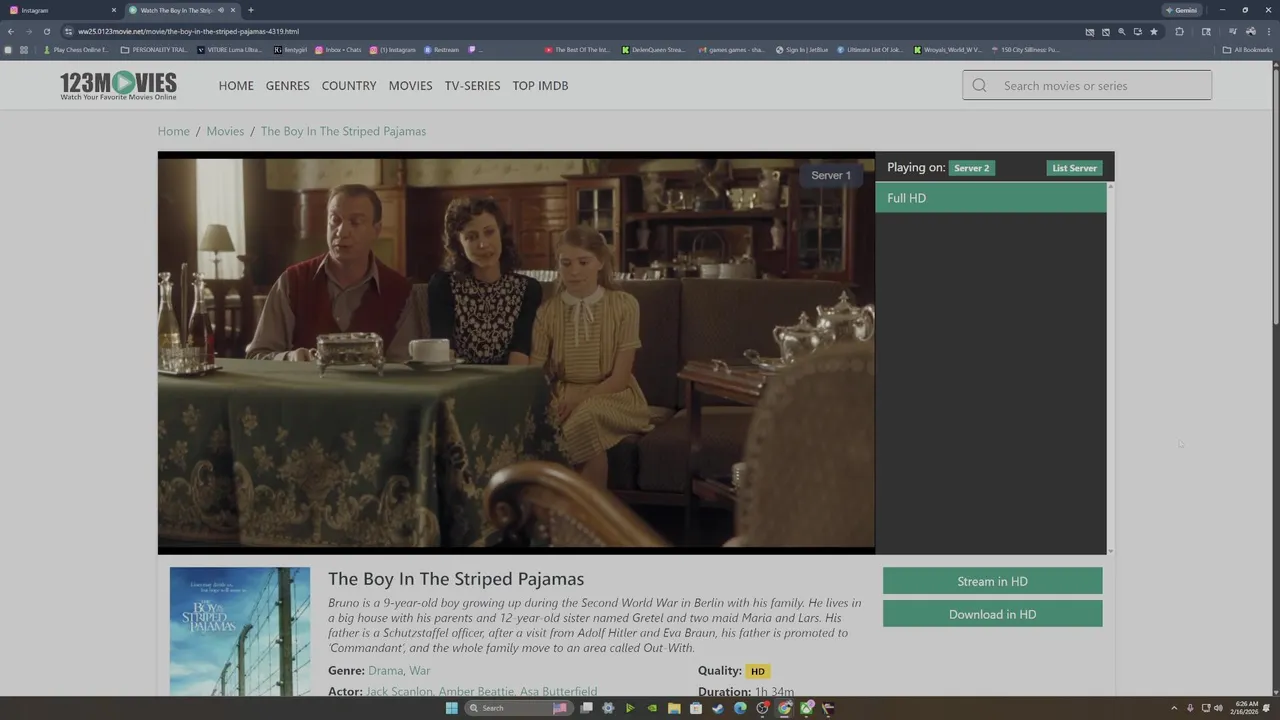1280x720 pixels.
Task: Click the movie title heading
Action: [456, 579]
